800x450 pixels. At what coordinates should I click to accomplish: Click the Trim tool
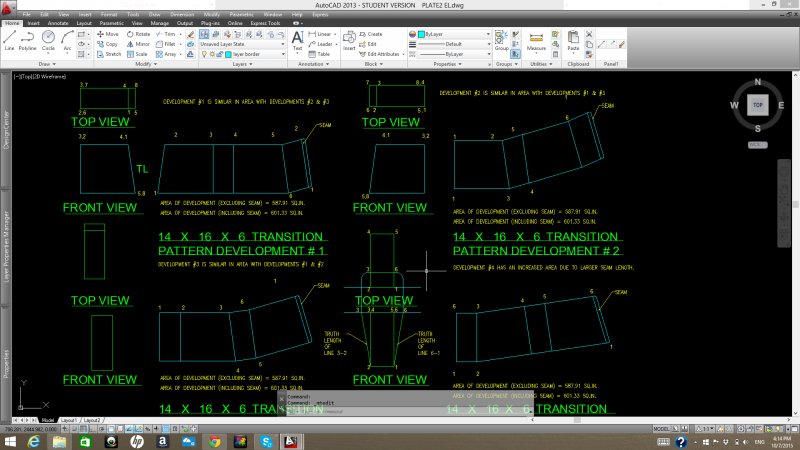click(x=166, y=34)
